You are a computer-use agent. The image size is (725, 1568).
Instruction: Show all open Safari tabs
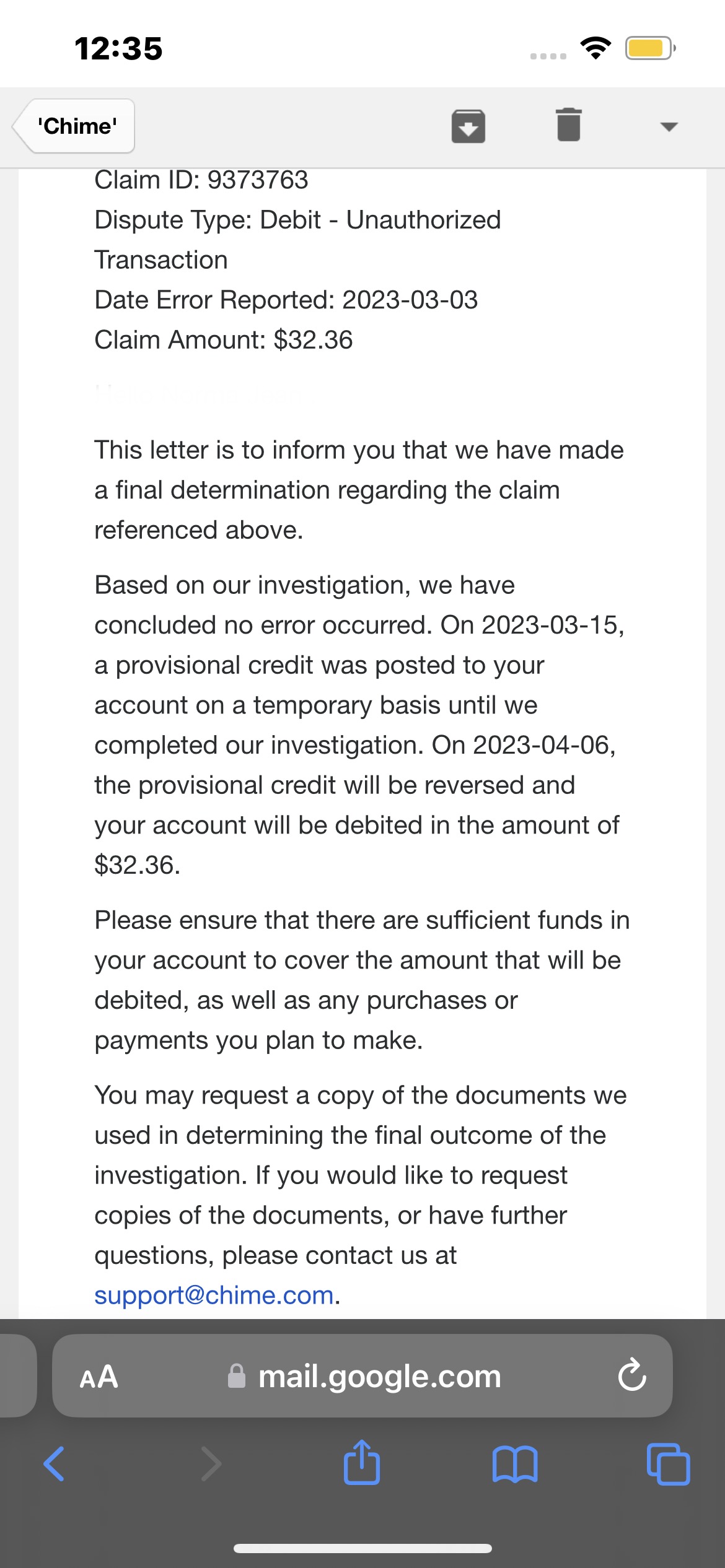668,1464
